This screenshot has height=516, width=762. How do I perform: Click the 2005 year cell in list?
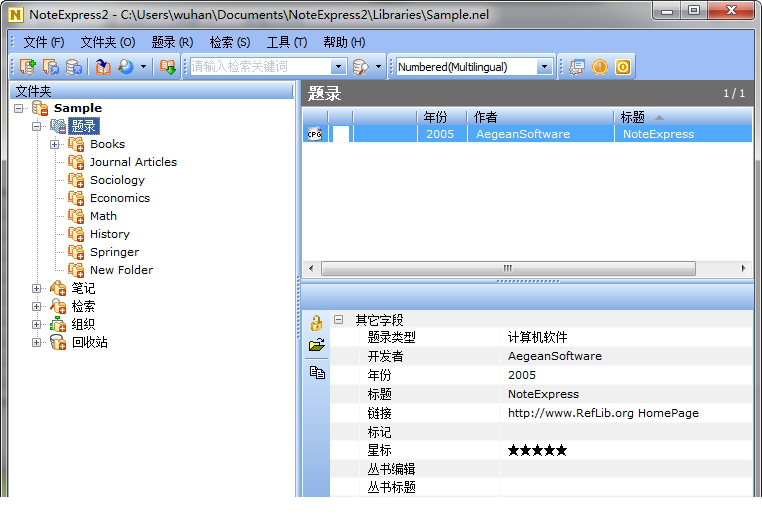(x=441, y=134)
